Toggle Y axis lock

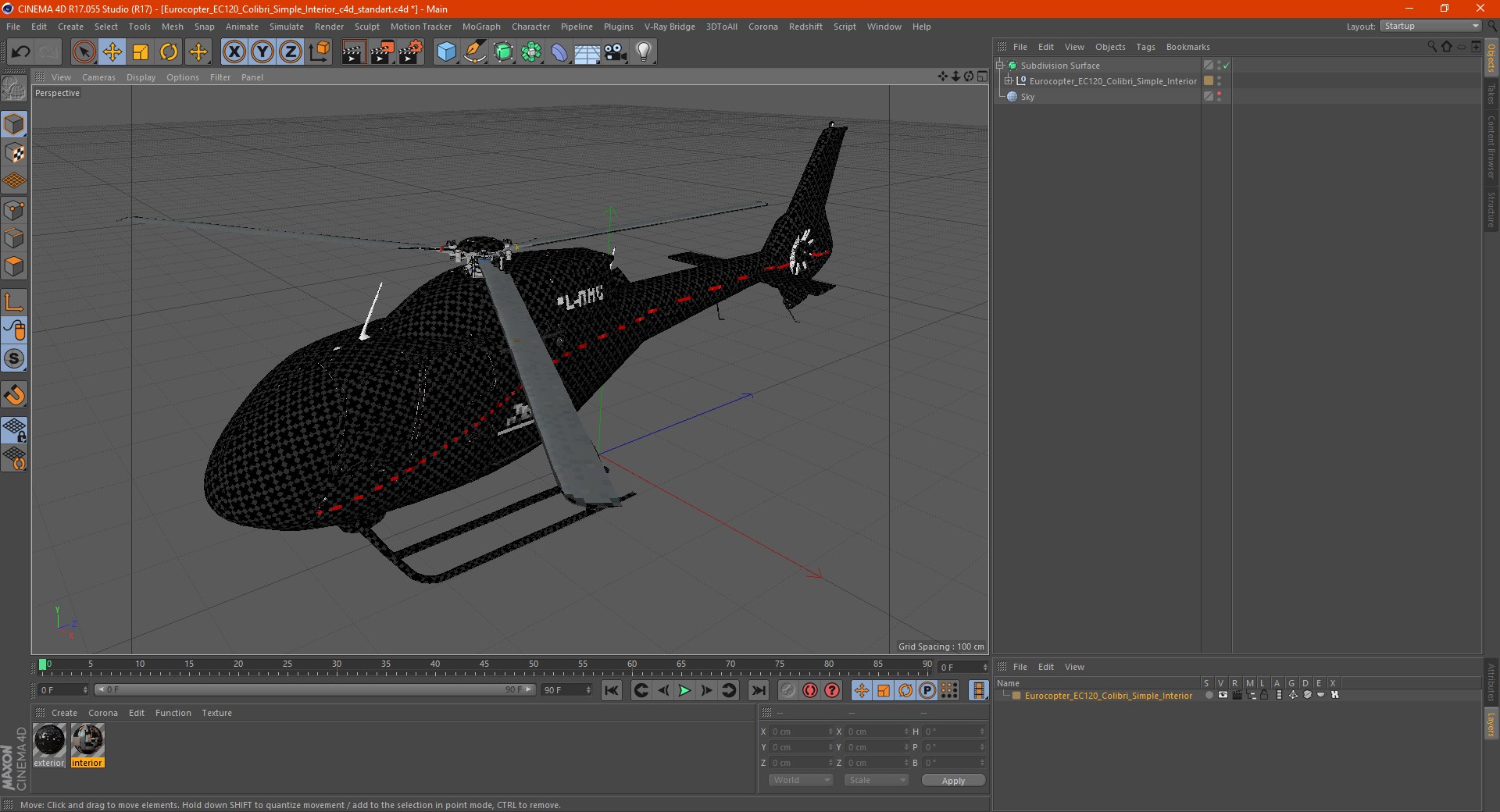click(262, 52)
